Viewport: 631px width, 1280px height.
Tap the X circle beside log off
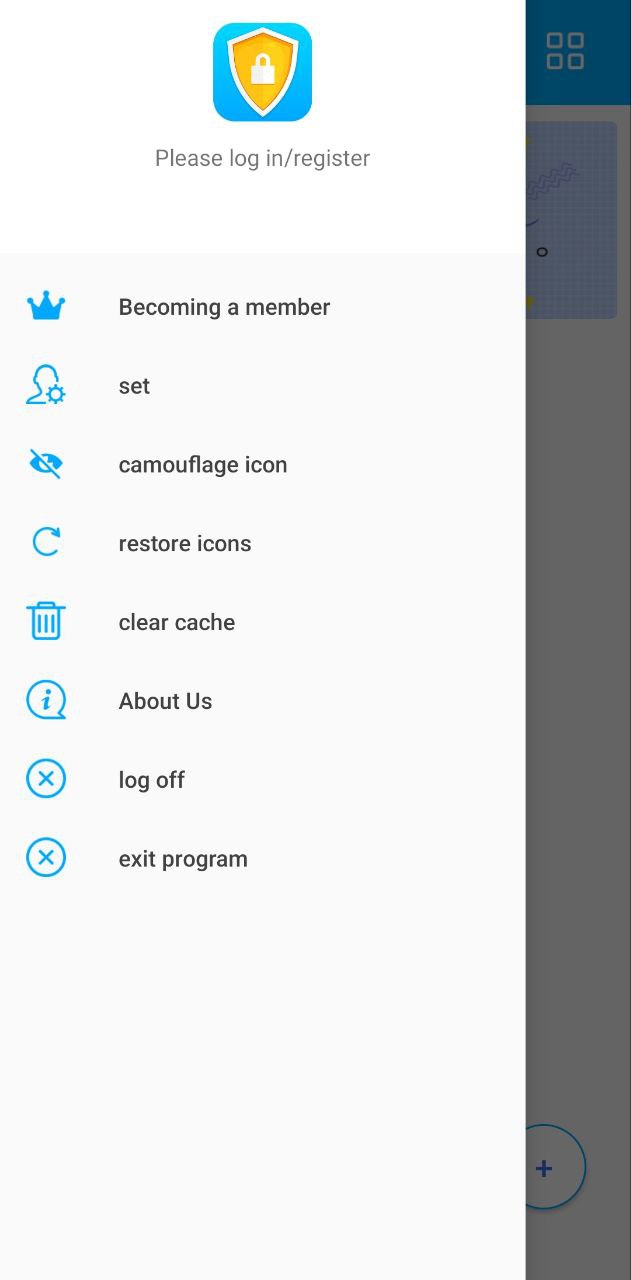click(x=46, y=779)
